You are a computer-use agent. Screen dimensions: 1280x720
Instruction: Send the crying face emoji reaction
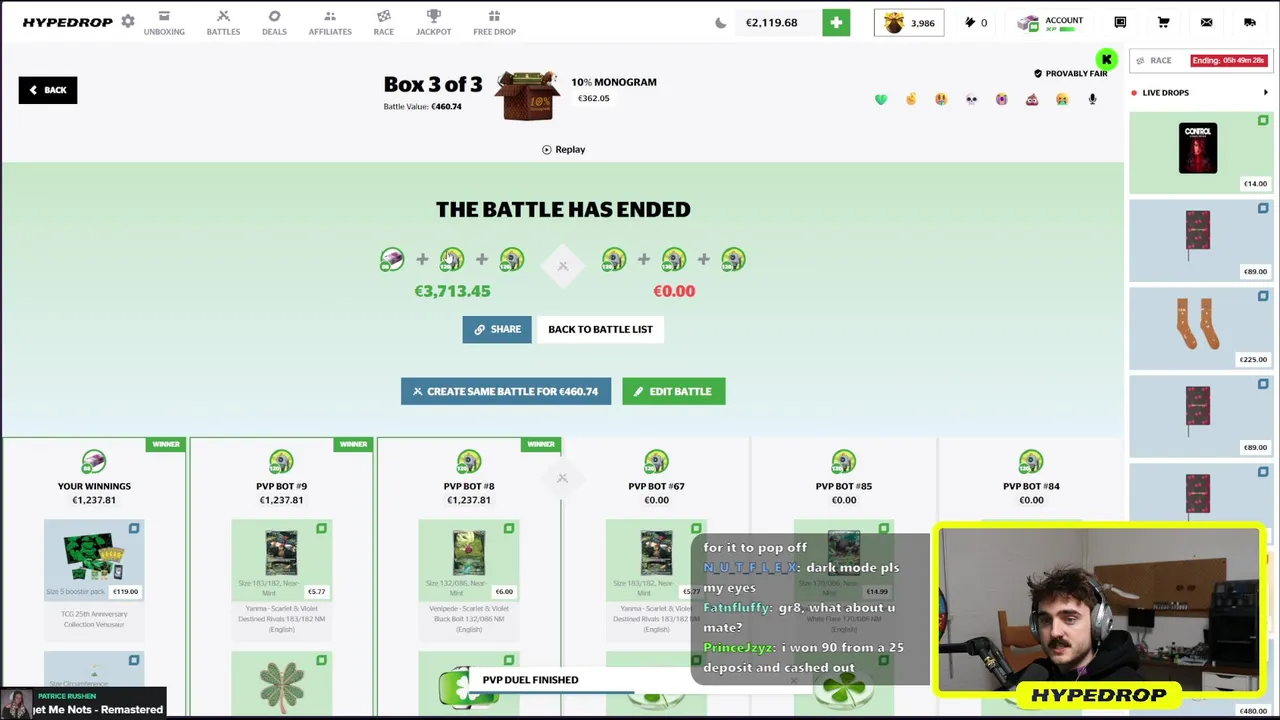(1001, 99)
